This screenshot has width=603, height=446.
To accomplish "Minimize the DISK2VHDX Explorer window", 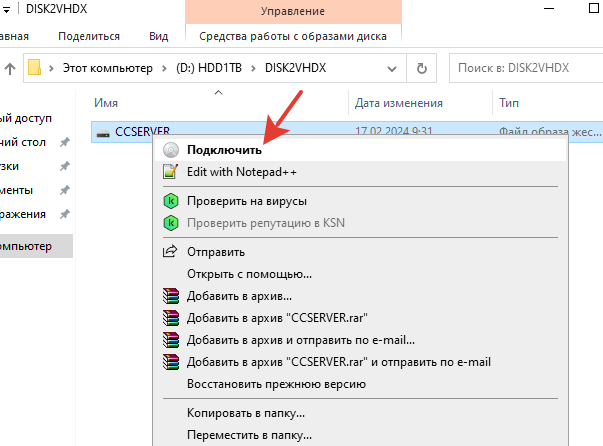I will coord(549,8).
